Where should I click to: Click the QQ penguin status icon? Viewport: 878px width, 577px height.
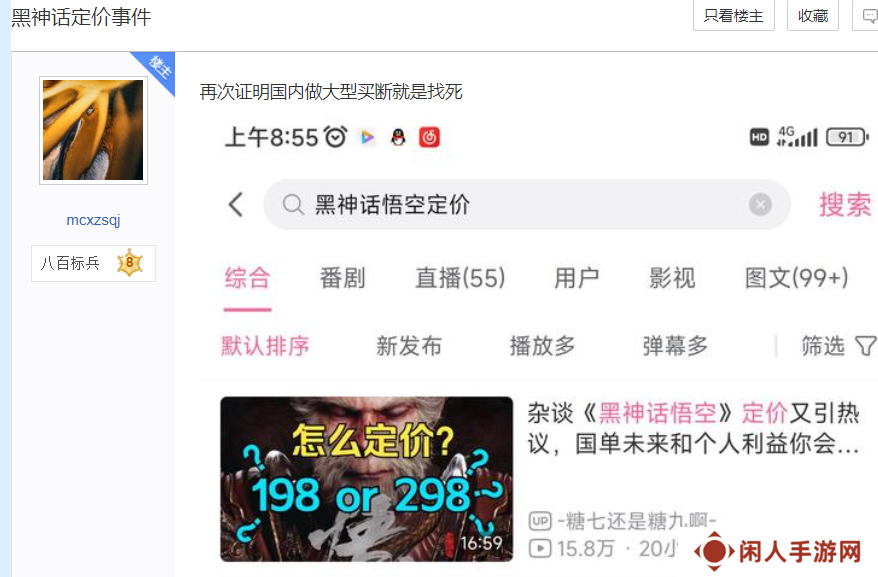tap(398, 137)
